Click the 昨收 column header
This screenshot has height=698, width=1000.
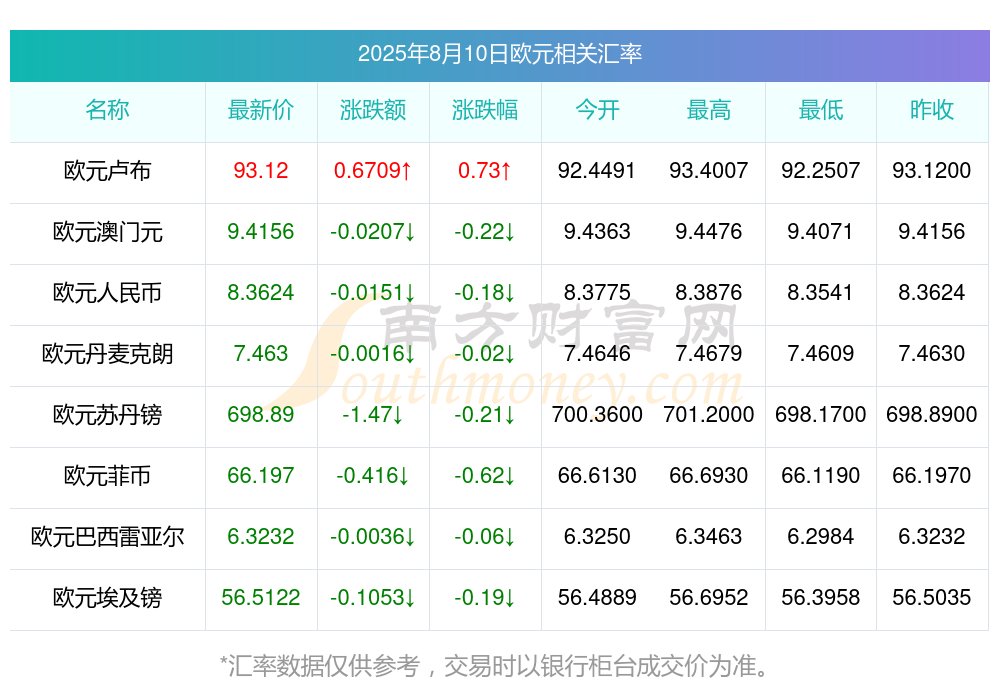click(x=932, y=110)
